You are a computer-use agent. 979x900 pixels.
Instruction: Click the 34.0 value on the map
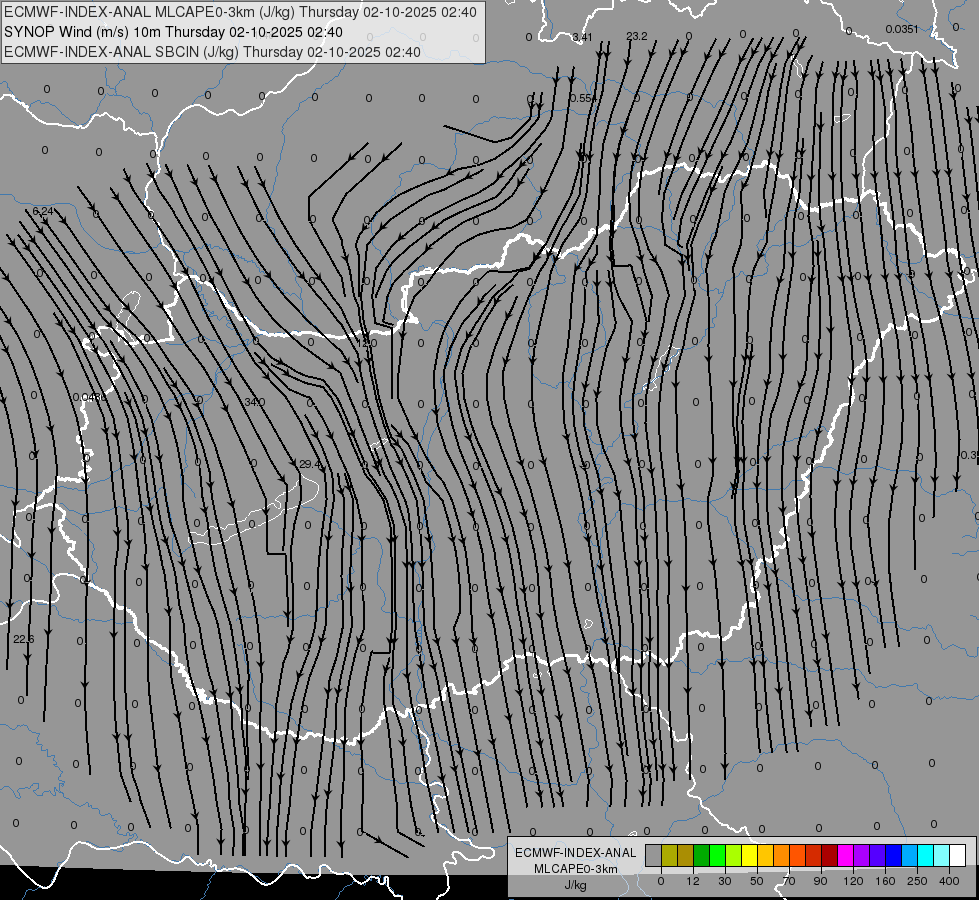[x=255, y=402]
